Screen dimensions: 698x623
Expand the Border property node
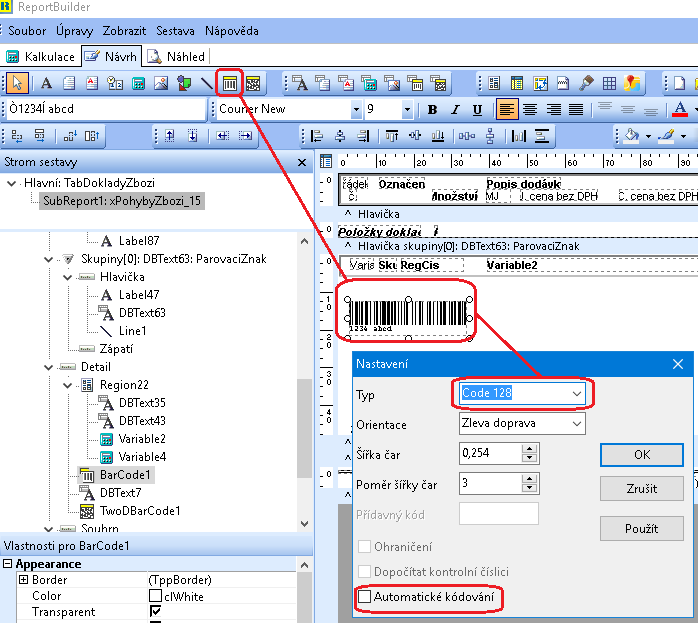coord(22,580)
